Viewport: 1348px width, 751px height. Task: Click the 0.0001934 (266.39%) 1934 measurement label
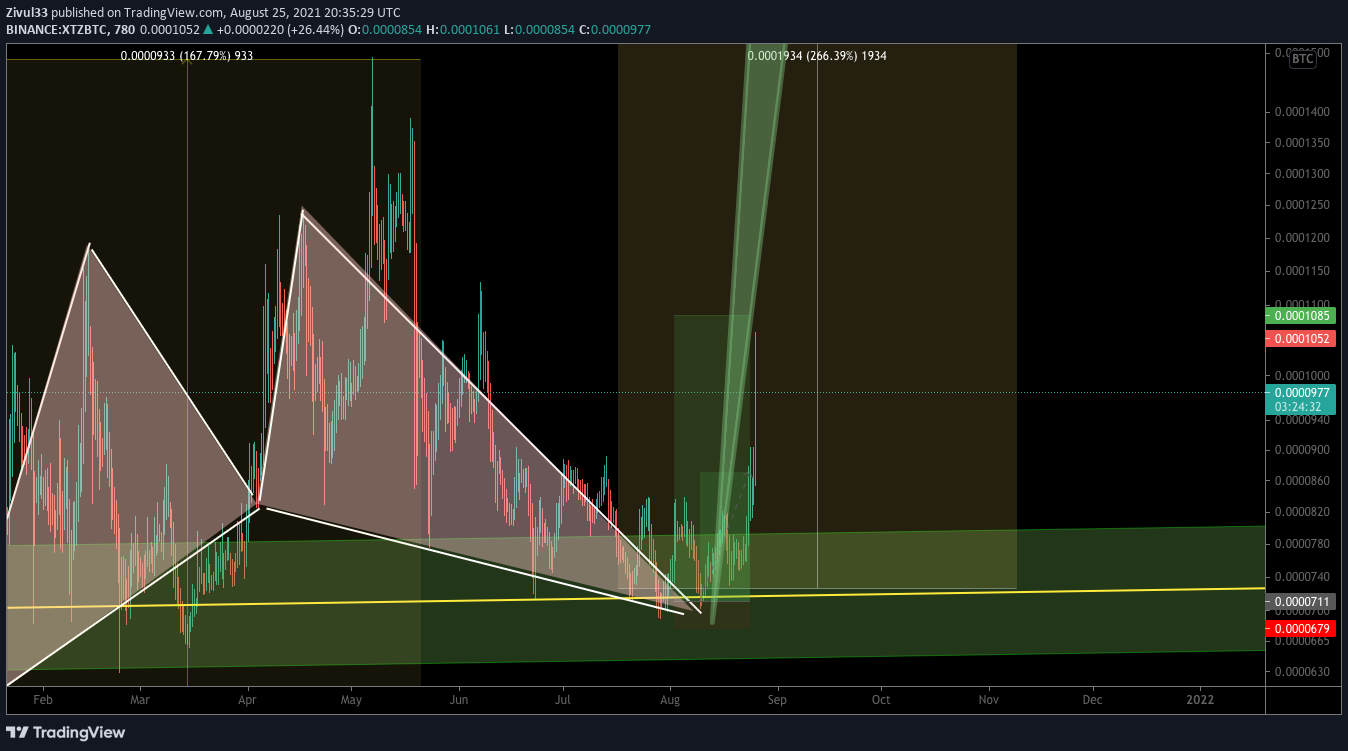tap(817, 56)
